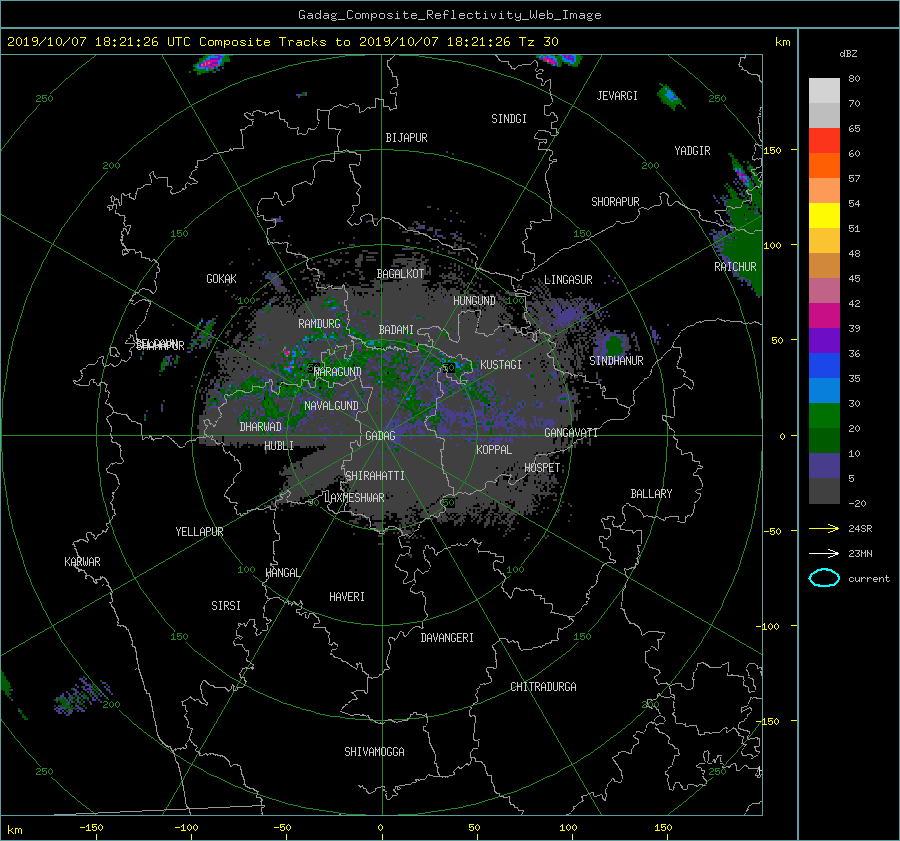The height and width of the screenshot is (841, 900).
Task: Click the light blue 35-30 dBZ swatch
Action: pos(824,391)
